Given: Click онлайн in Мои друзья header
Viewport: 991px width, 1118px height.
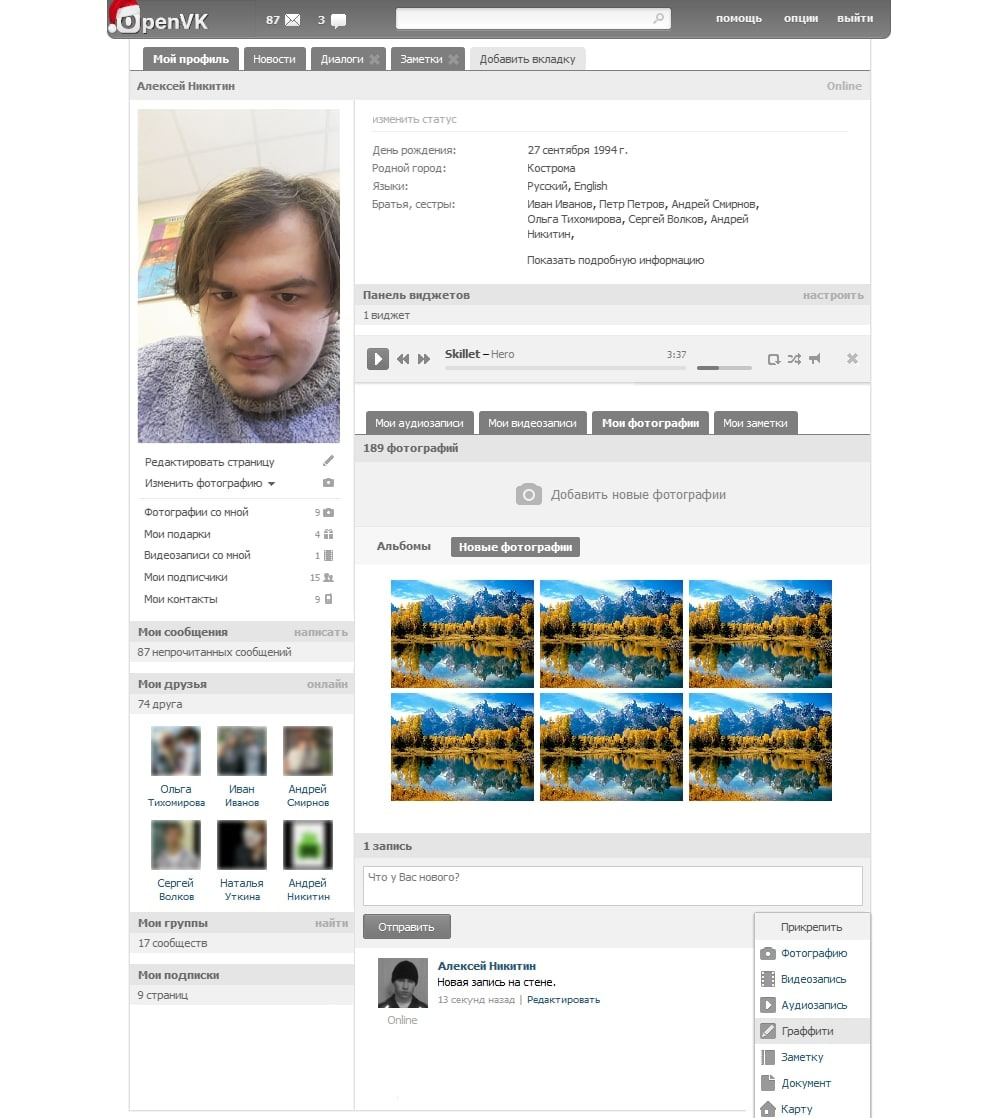Looking at the screenshot, I should pos(327,684).
